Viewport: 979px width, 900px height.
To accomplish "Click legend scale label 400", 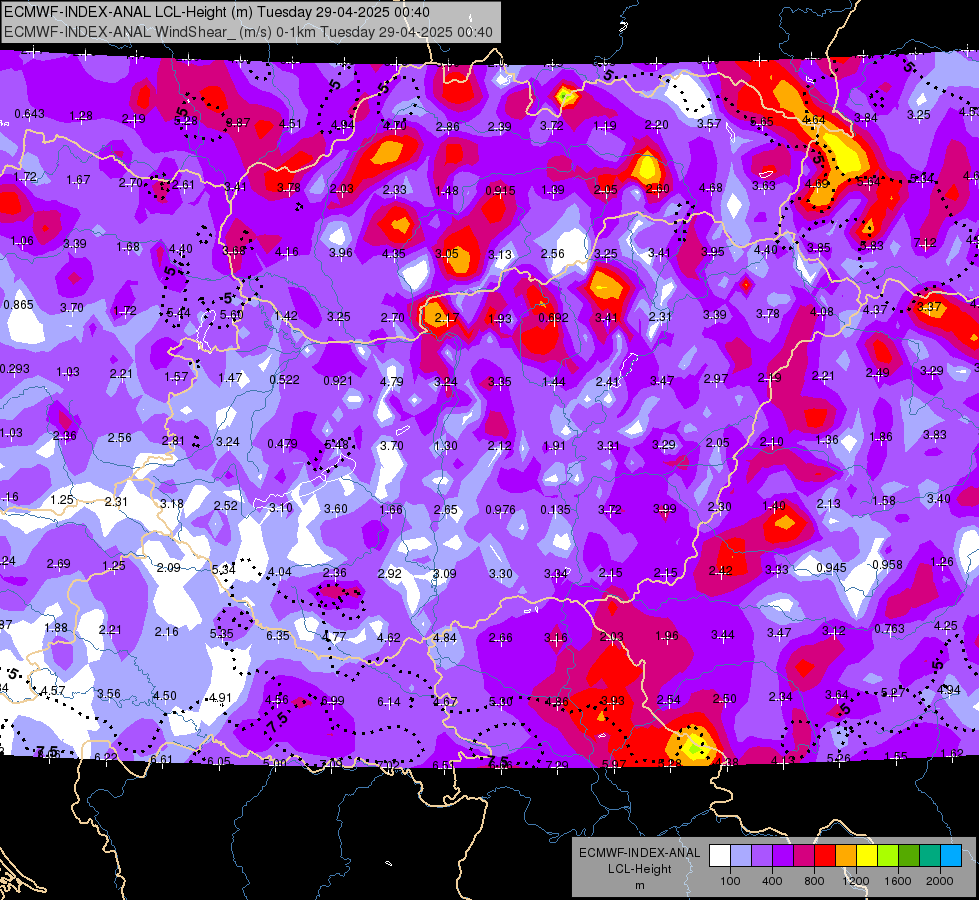I will click(x=772, y=881).
